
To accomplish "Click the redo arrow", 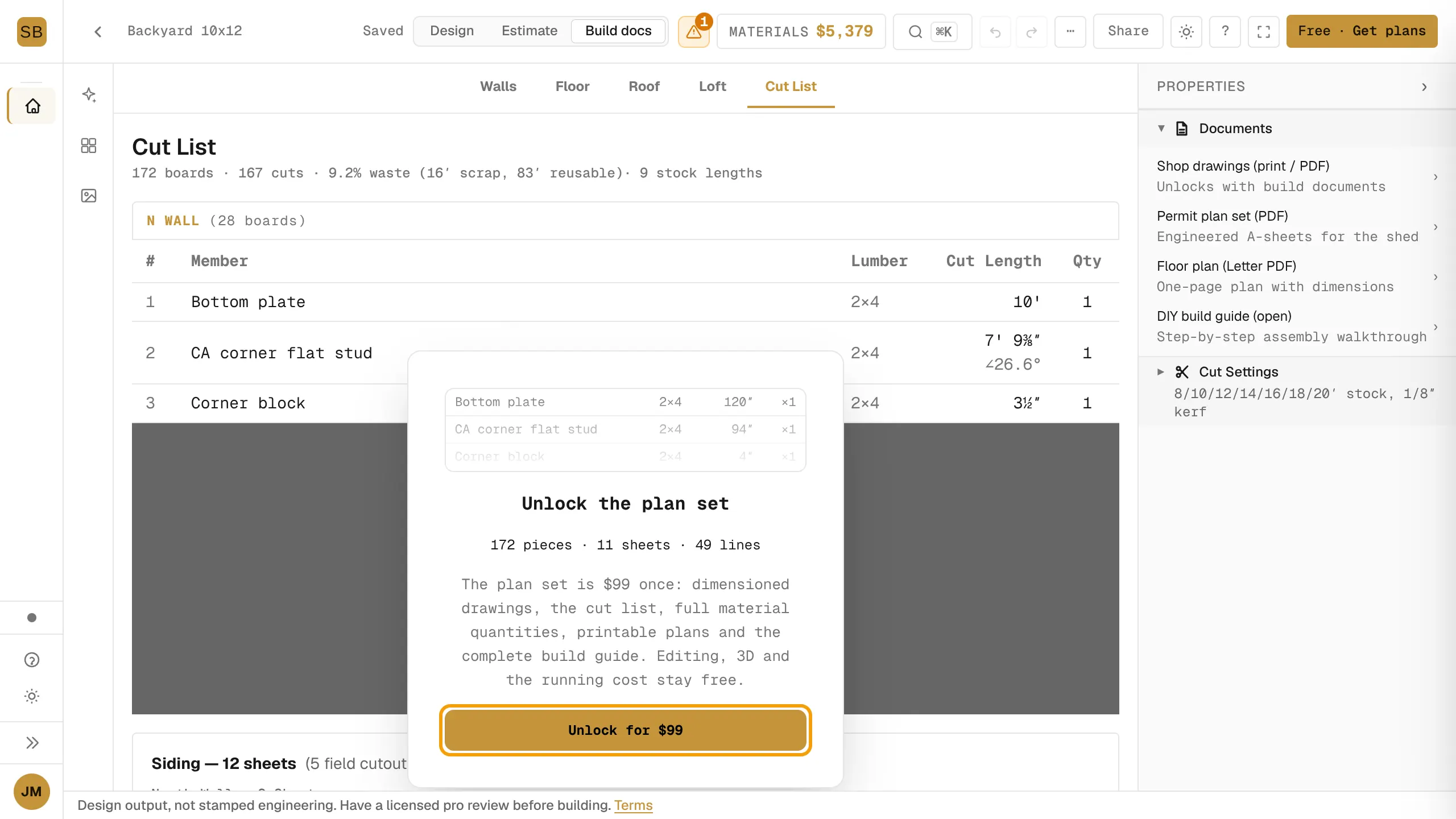I will (1031, 31).
